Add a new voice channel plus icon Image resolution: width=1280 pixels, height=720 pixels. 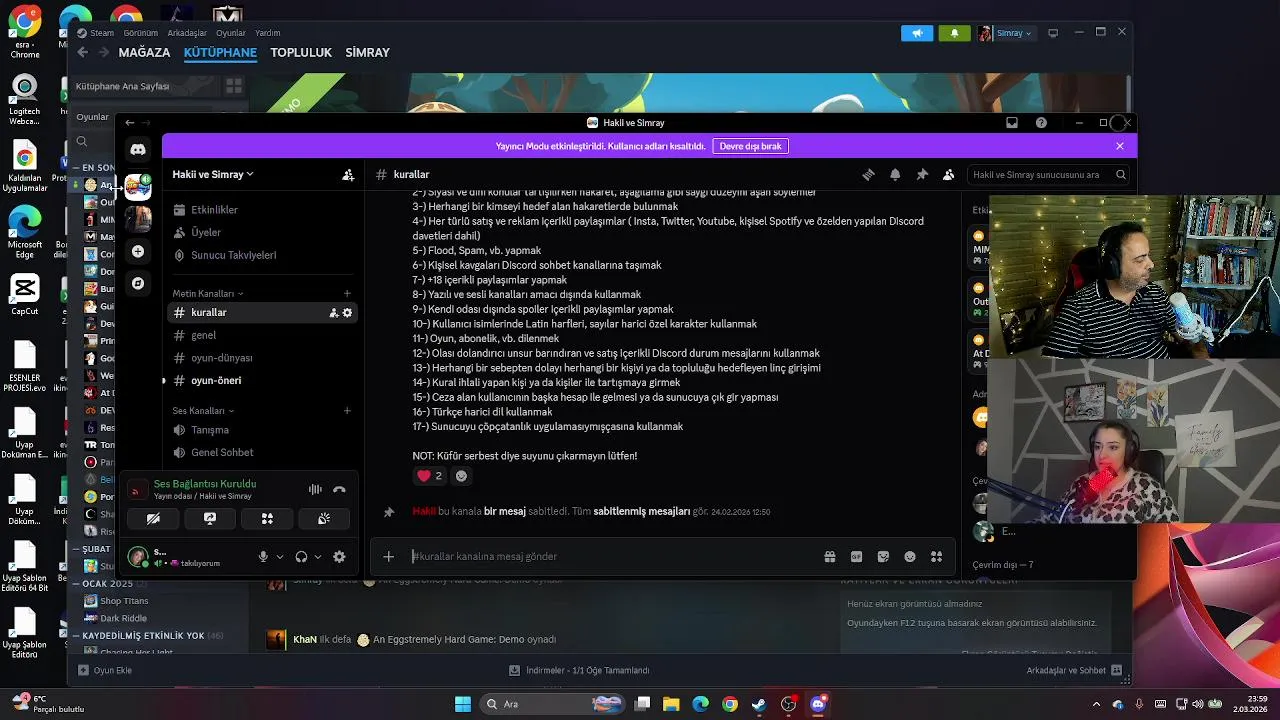pyautogui.click(x=347, y=411)
